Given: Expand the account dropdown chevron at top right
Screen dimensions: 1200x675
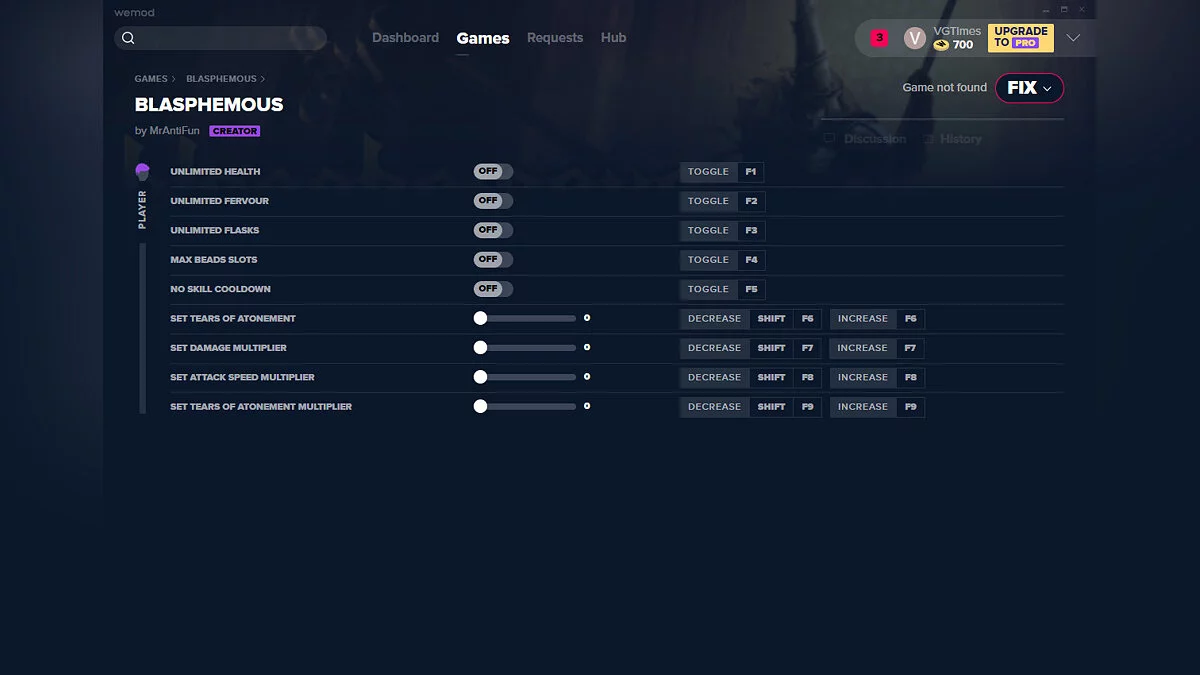Looking at the screenshot, I should pyautogui.click(x=1072, y=37).
